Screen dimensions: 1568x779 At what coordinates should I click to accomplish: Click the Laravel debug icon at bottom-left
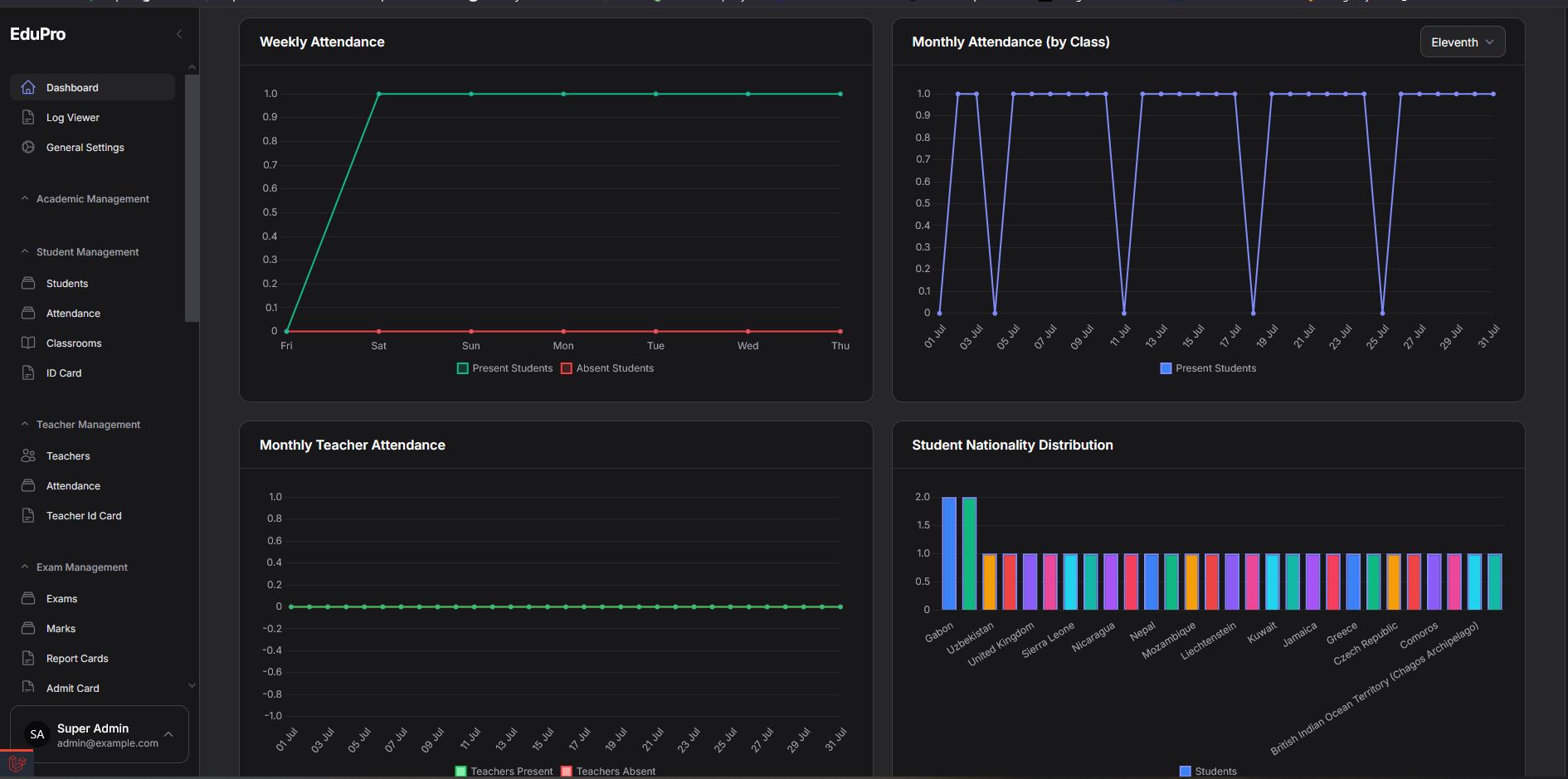(17, 764)
